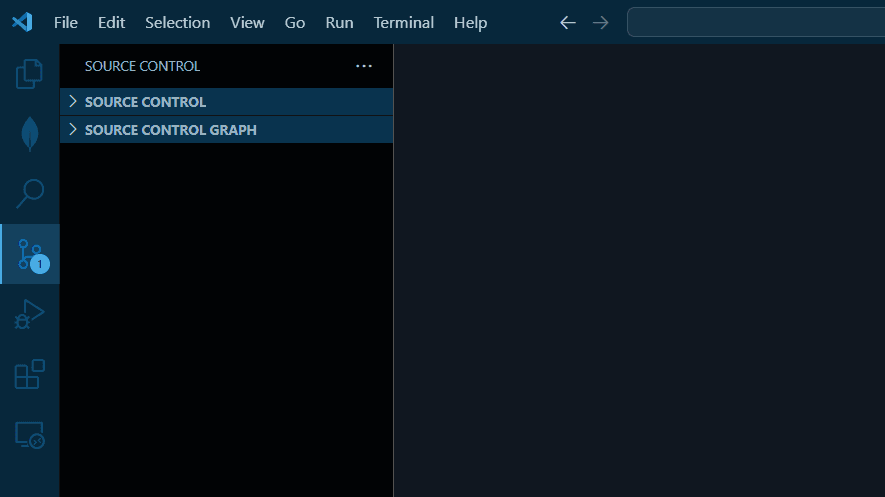Open the Extensions view icon
Viewport: 885px width, 497px height.
pyautogui.click(x=29, y=374)
